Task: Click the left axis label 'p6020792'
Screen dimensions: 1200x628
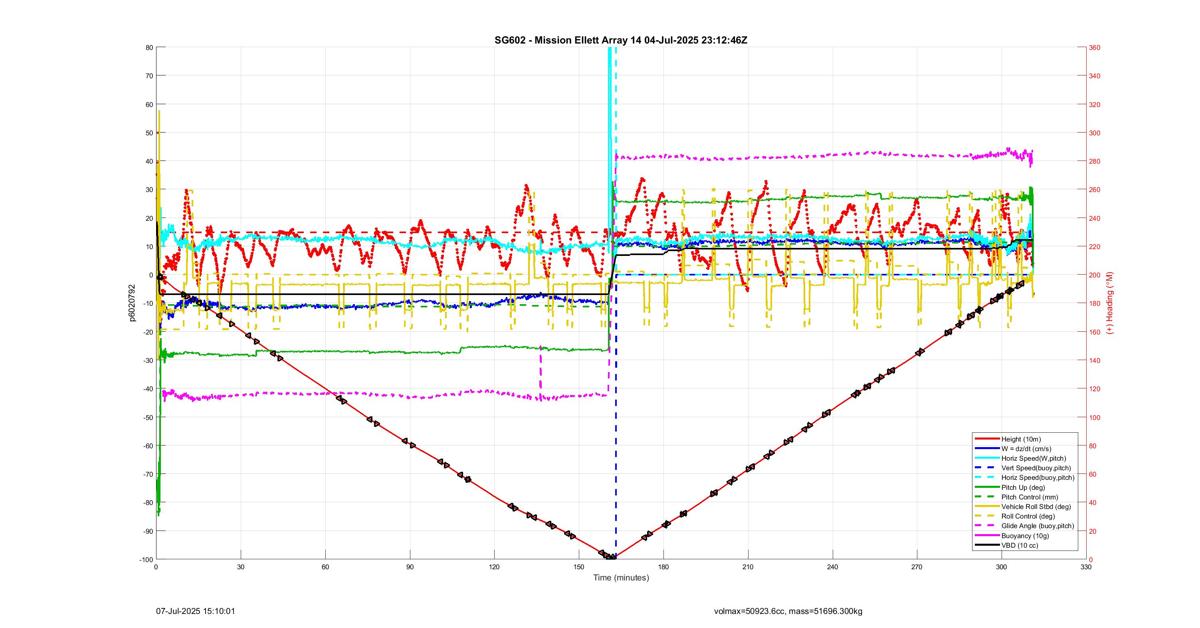Action: (x=132, y=303)
